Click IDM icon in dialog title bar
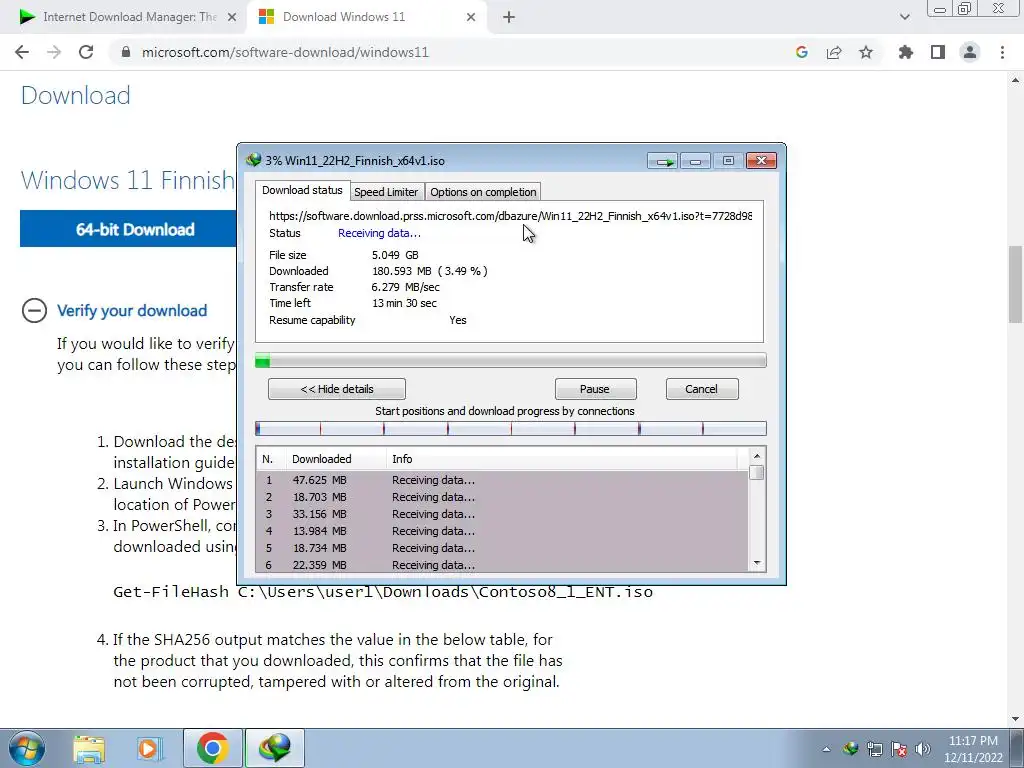 pos(253,160)
